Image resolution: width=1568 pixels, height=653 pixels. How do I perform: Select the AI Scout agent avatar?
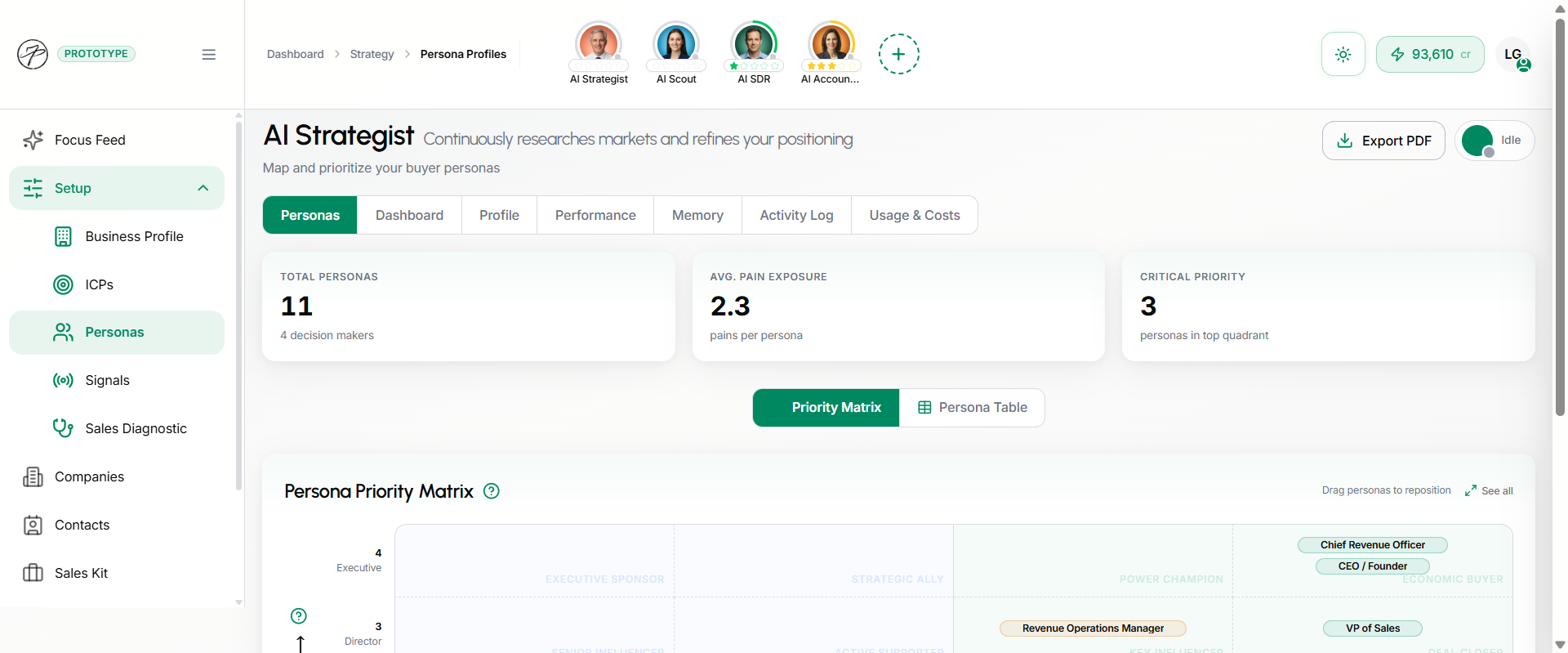(x=676, y=43)
